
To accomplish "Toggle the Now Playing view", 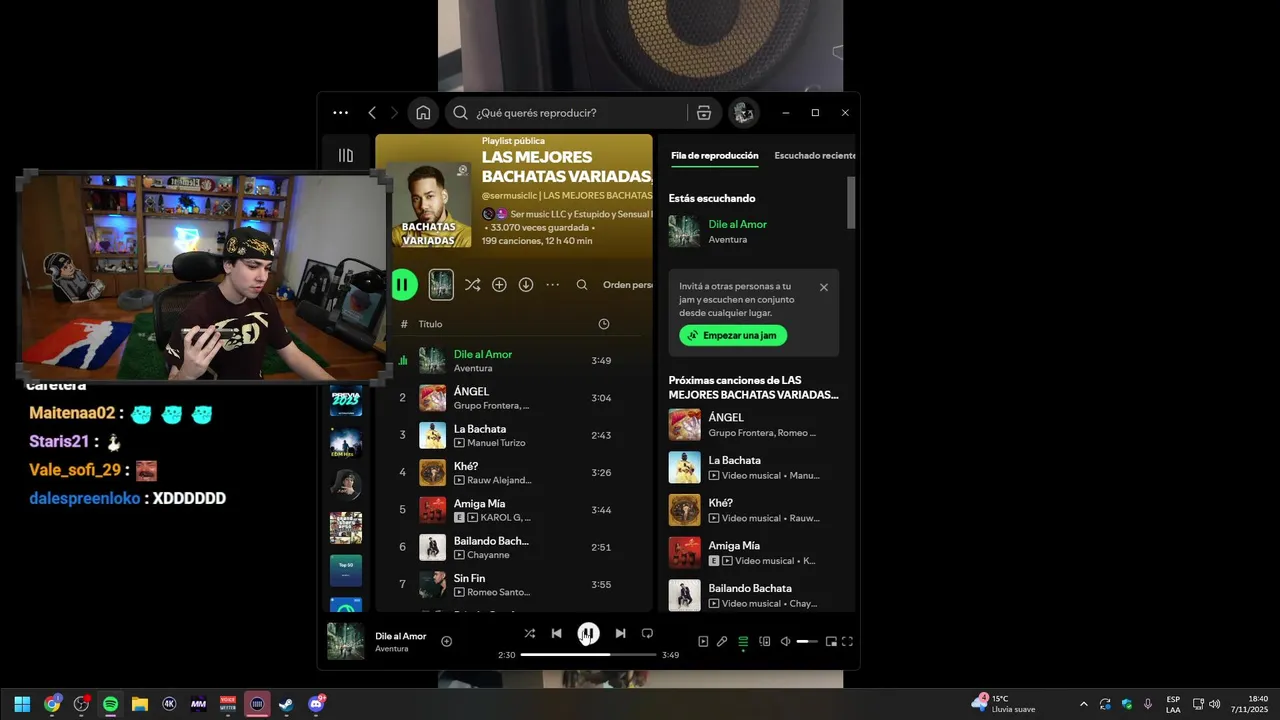I will [703, 642].
